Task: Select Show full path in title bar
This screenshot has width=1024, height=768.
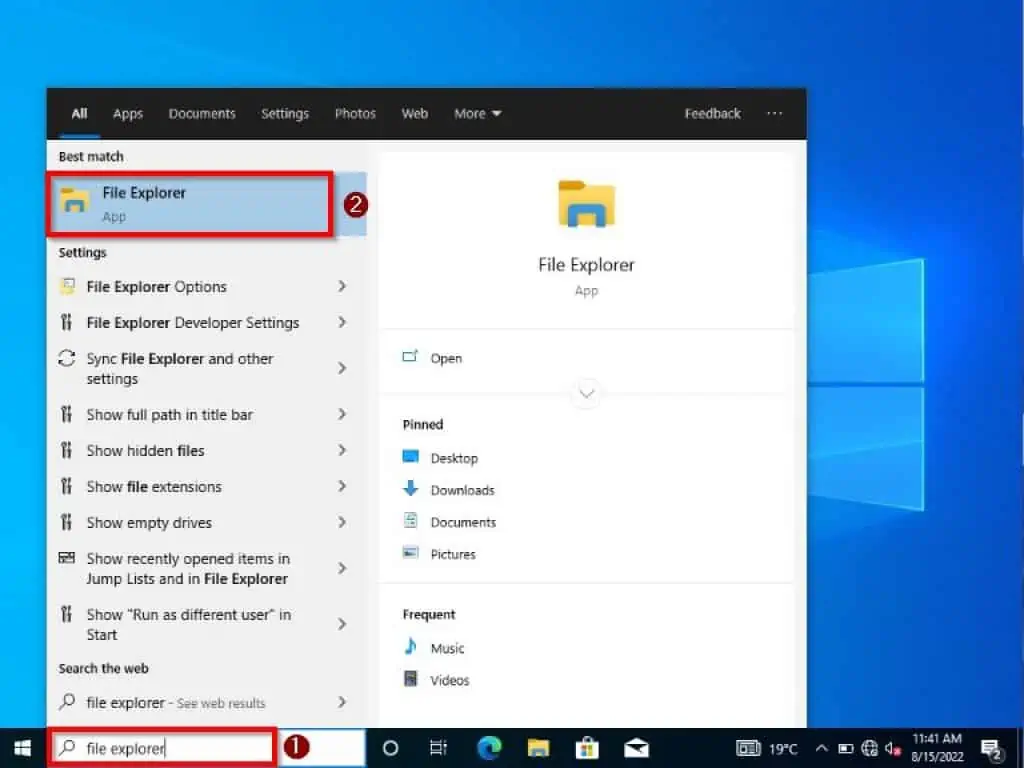Action: (170, 415)
